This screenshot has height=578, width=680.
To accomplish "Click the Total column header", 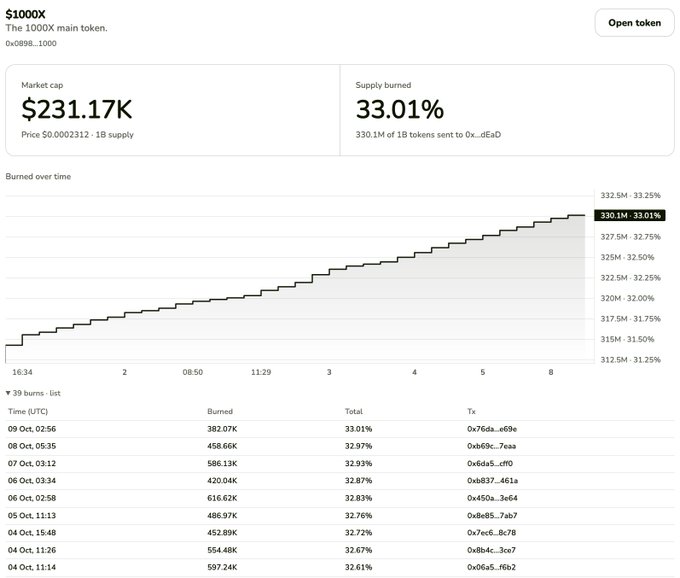I will (x=354, y=411).
